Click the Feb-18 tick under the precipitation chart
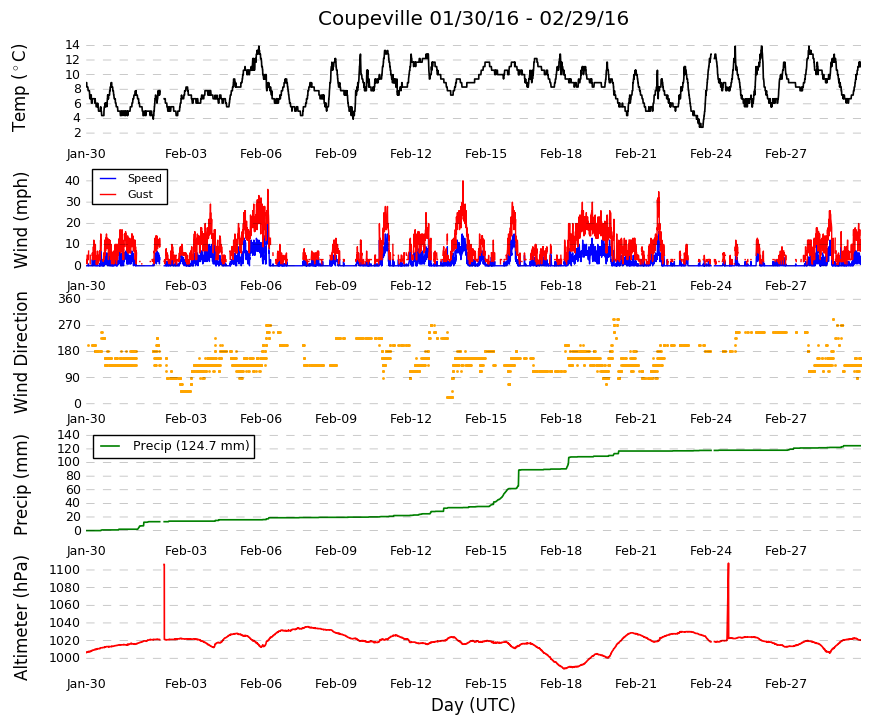The image size is (871, 725). tap(560, 551)
